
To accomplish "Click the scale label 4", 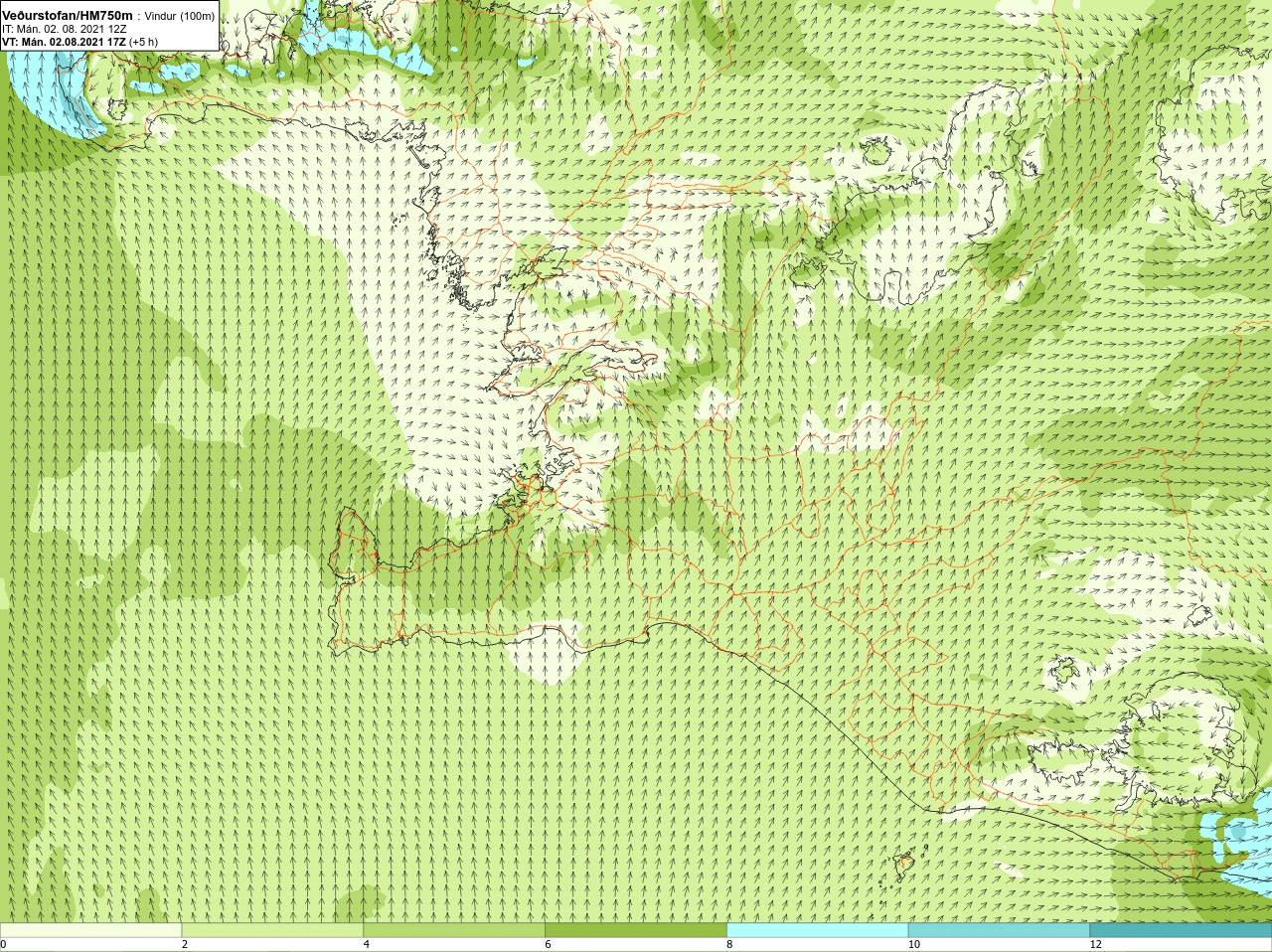I will click(x=367, y=944).
